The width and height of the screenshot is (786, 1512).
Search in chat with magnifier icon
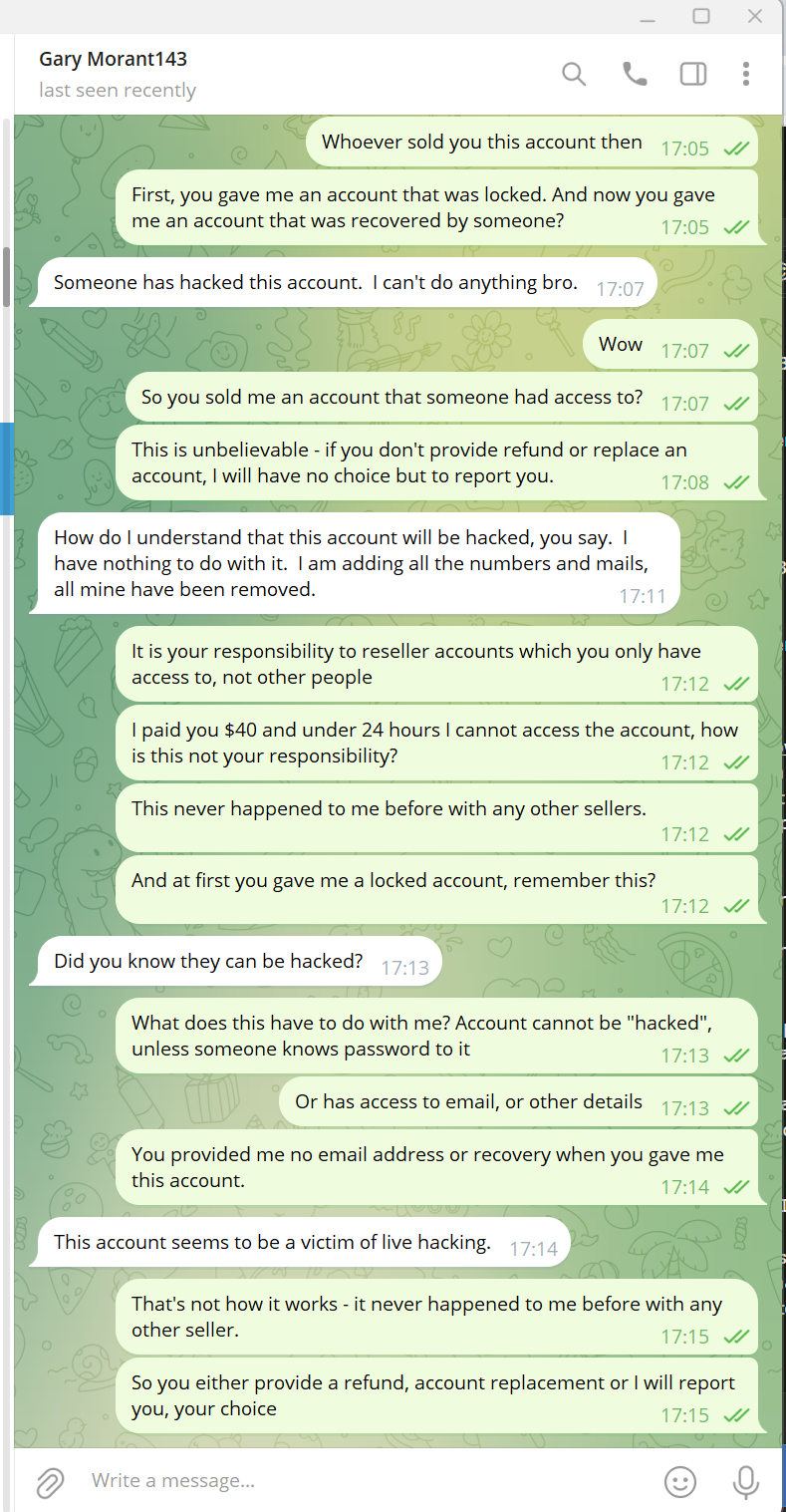point(574,74)
